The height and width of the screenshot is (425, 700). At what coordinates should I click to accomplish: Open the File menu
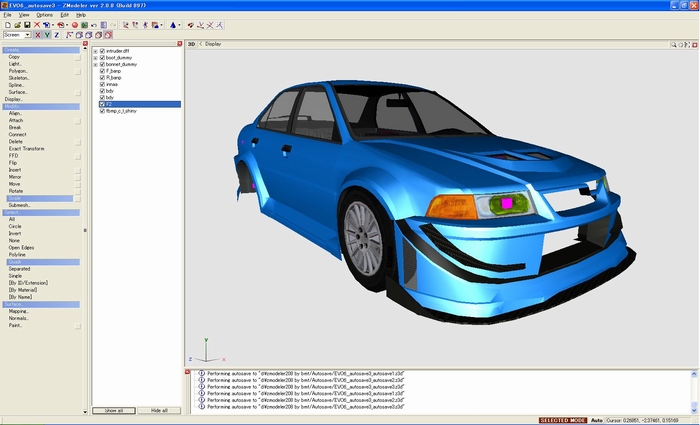8,15
